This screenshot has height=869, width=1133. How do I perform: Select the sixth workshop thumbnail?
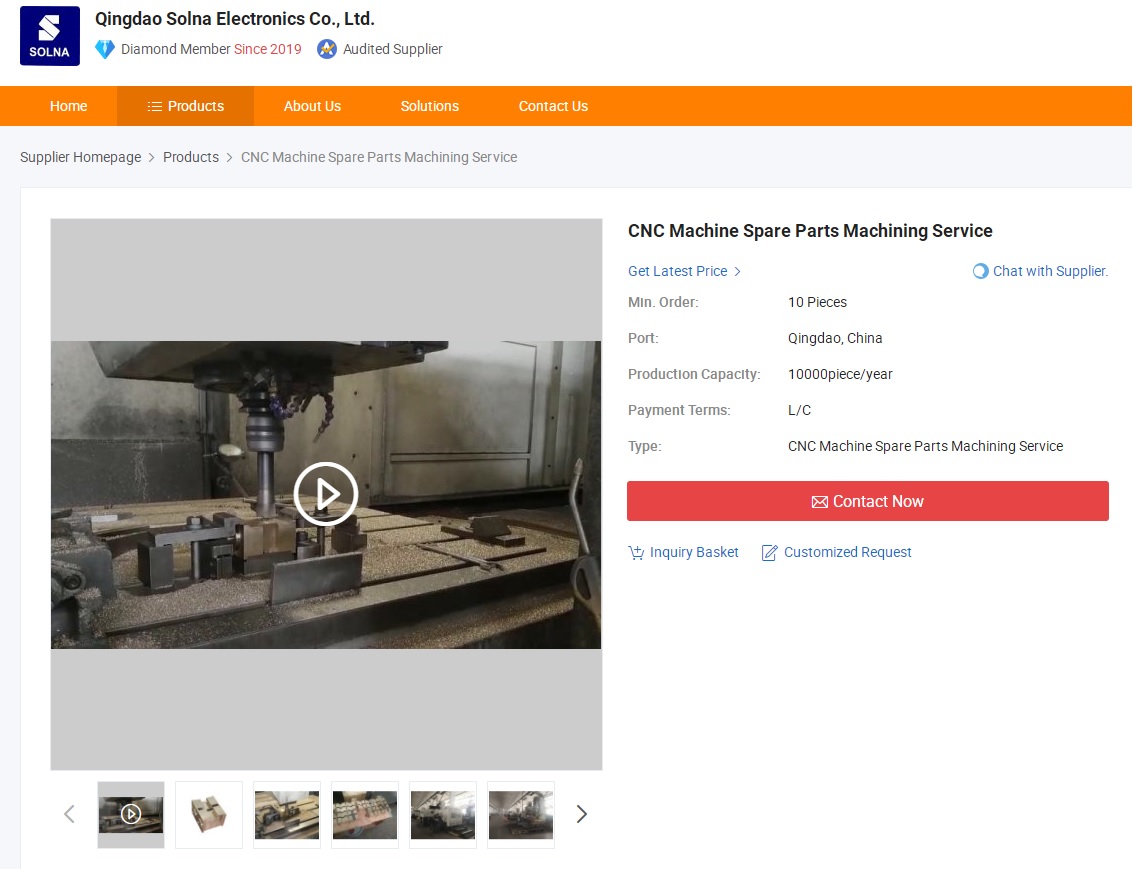tap(521, 815)
